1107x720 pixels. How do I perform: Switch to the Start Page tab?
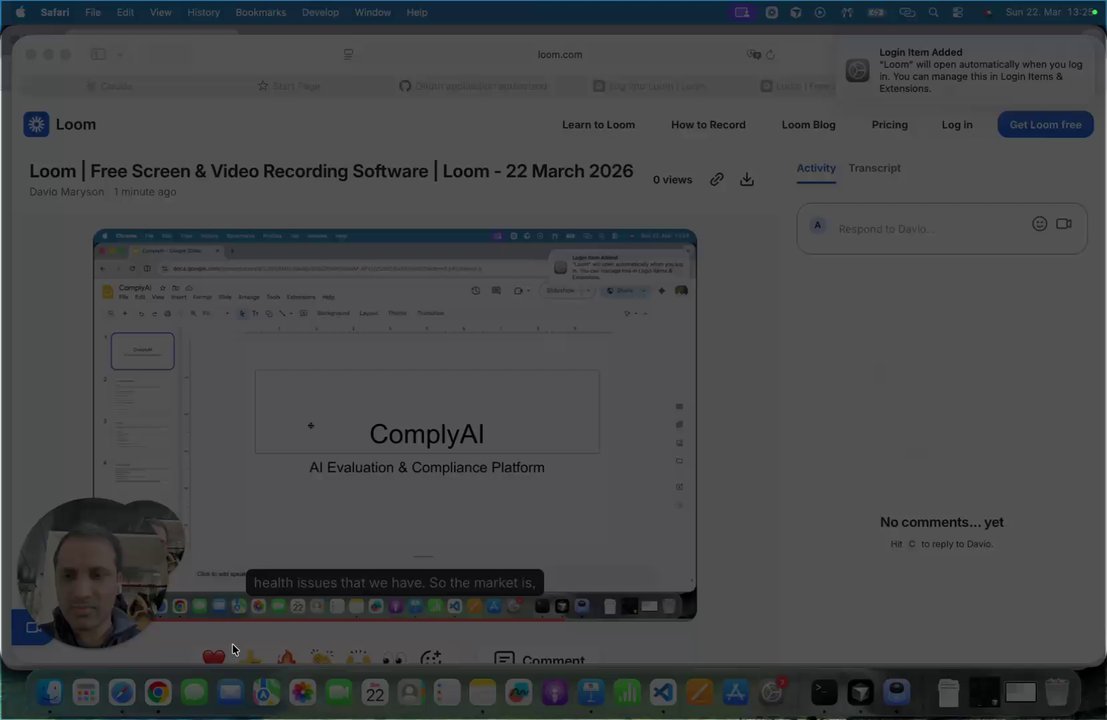click(x=289, y=86)
